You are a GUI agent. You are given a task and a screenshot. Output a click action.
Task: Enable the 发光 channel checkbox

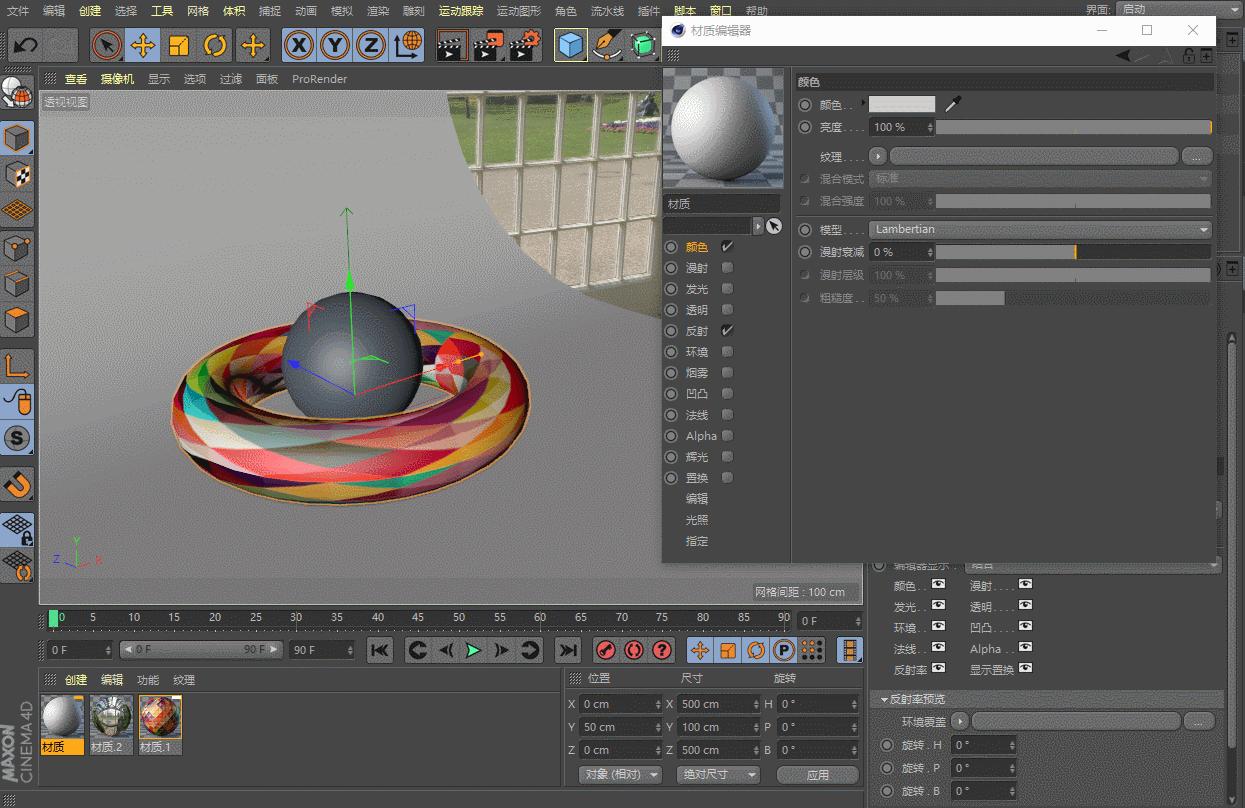tap(727, 289)
